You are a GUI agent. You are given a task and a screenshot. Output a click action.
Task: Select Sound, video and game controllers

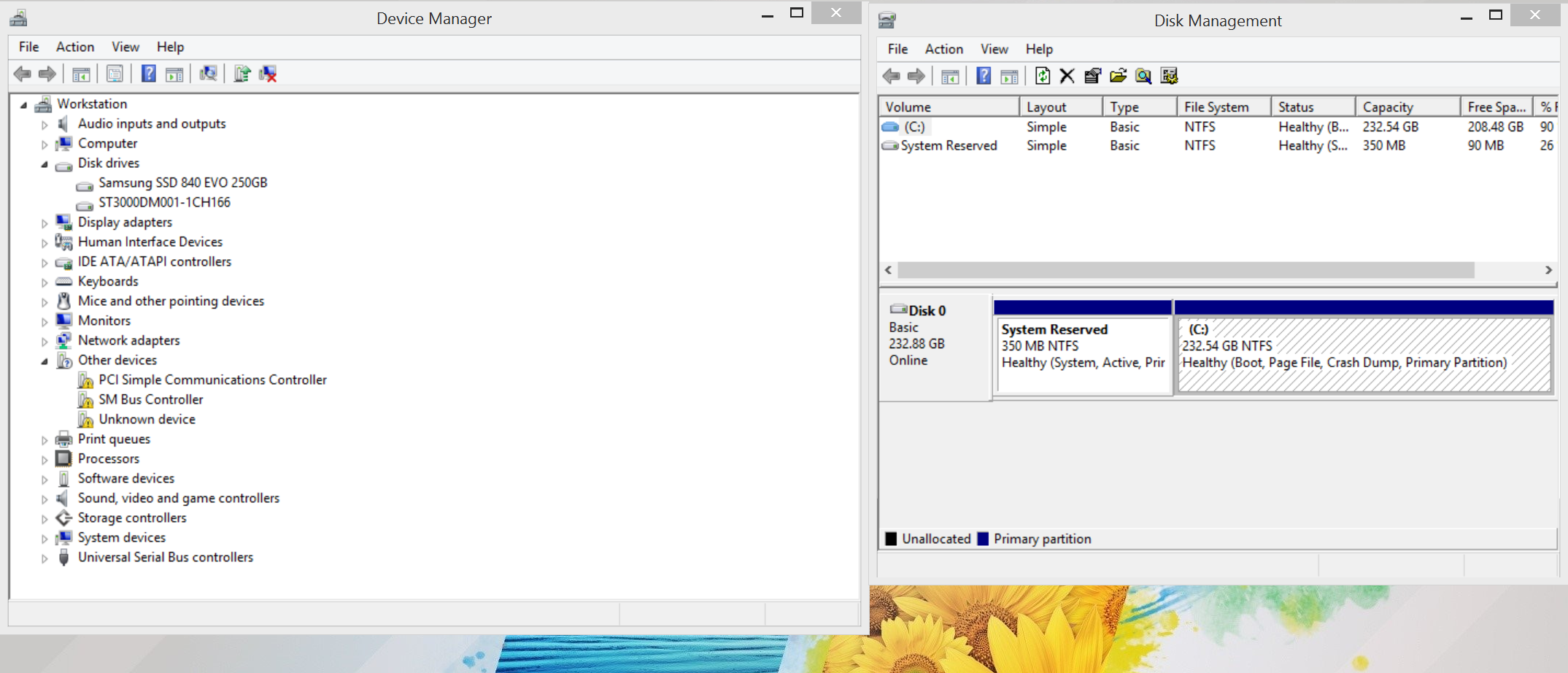click(179, 498)
